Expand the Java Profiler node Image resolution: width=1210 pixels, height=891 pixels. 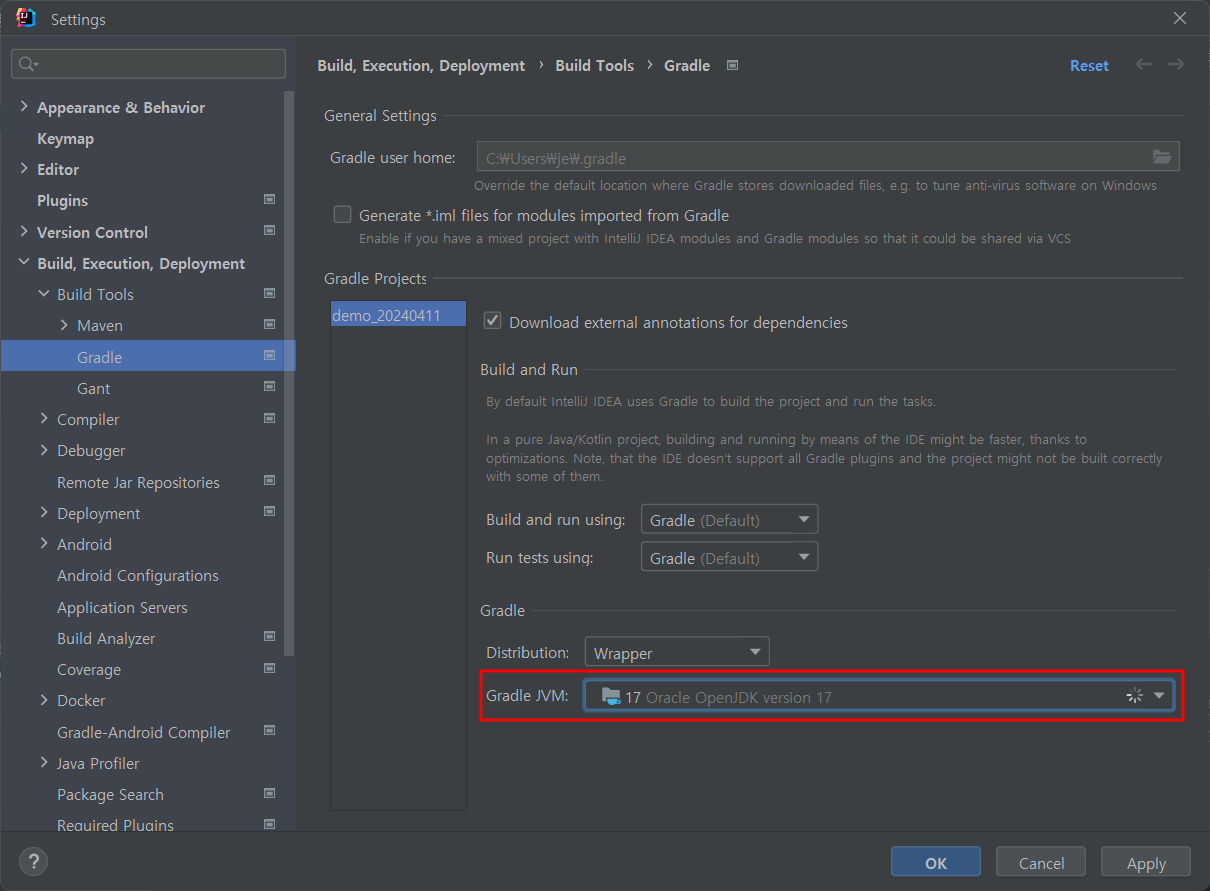[x=44, y=762]
